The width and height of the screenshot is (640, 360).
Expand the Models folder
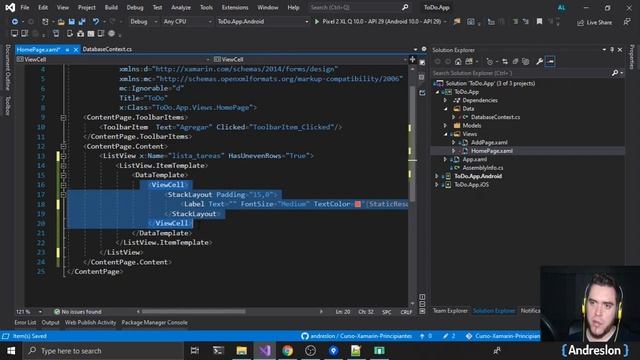tap(445, 126)
